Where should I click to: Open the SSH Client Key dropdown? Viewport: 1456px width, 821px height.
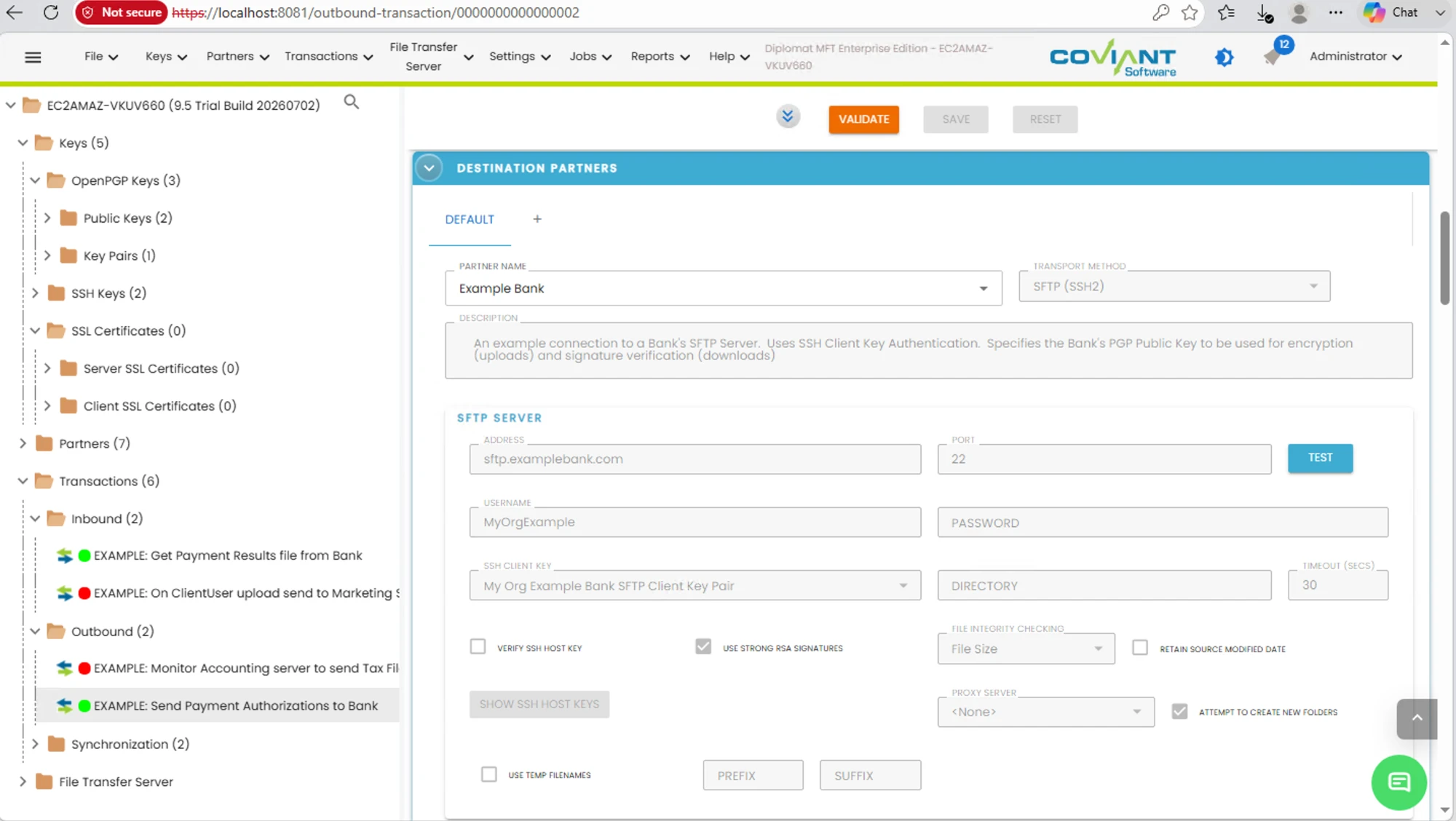tap(695, 585)
